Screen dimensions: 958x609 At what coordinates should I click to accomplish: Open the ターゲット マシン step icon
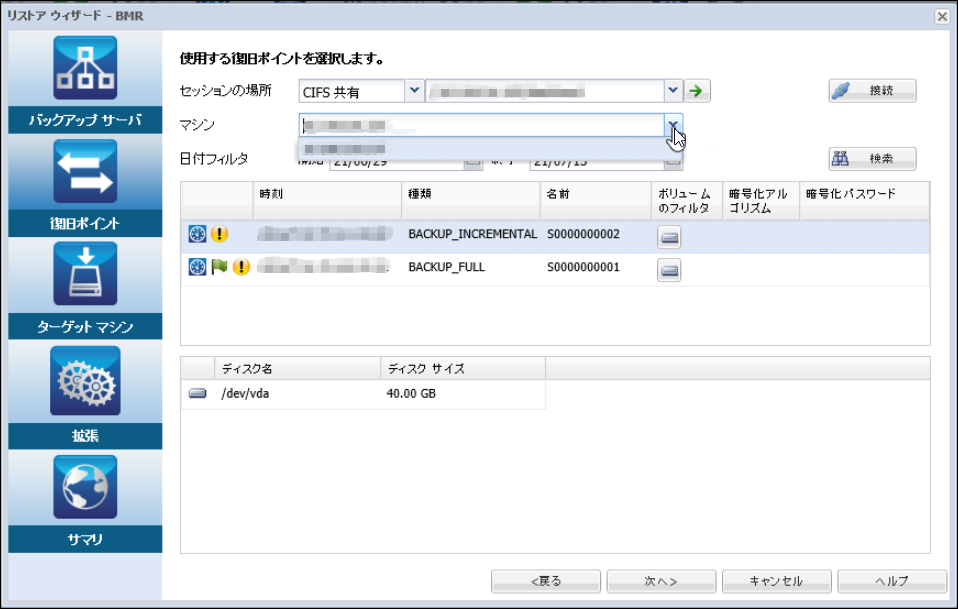click(85, 274)
